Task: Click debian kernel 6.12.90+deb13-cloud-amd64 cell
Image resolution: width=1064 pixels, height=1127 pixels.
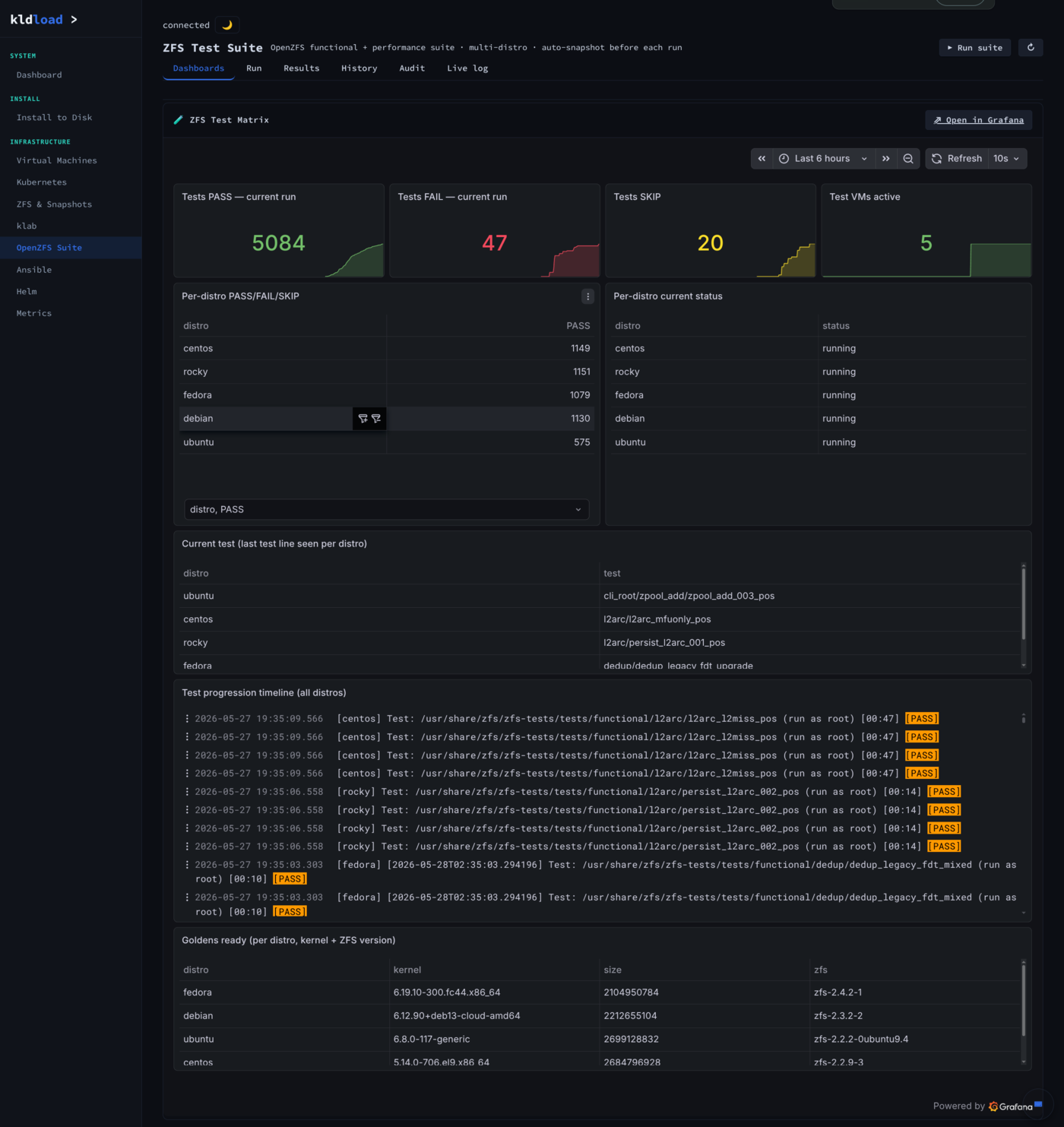Action: click(457, 1016)
